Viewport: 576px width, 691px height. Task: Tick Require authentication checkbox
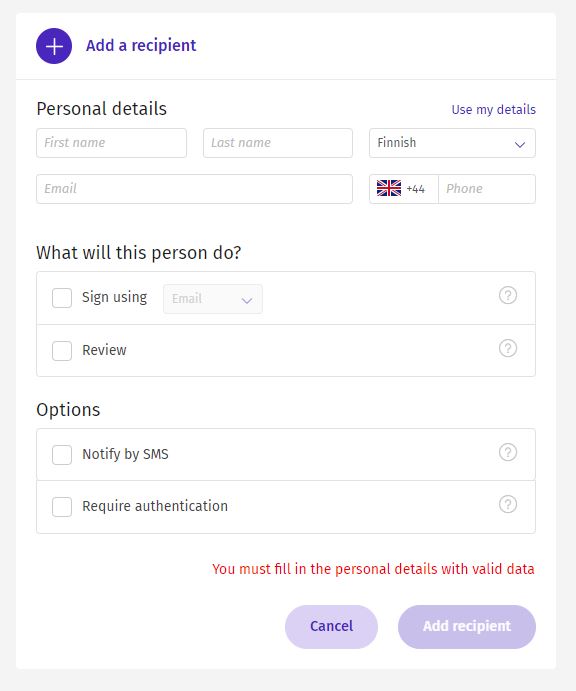click(x=62, y=507)
